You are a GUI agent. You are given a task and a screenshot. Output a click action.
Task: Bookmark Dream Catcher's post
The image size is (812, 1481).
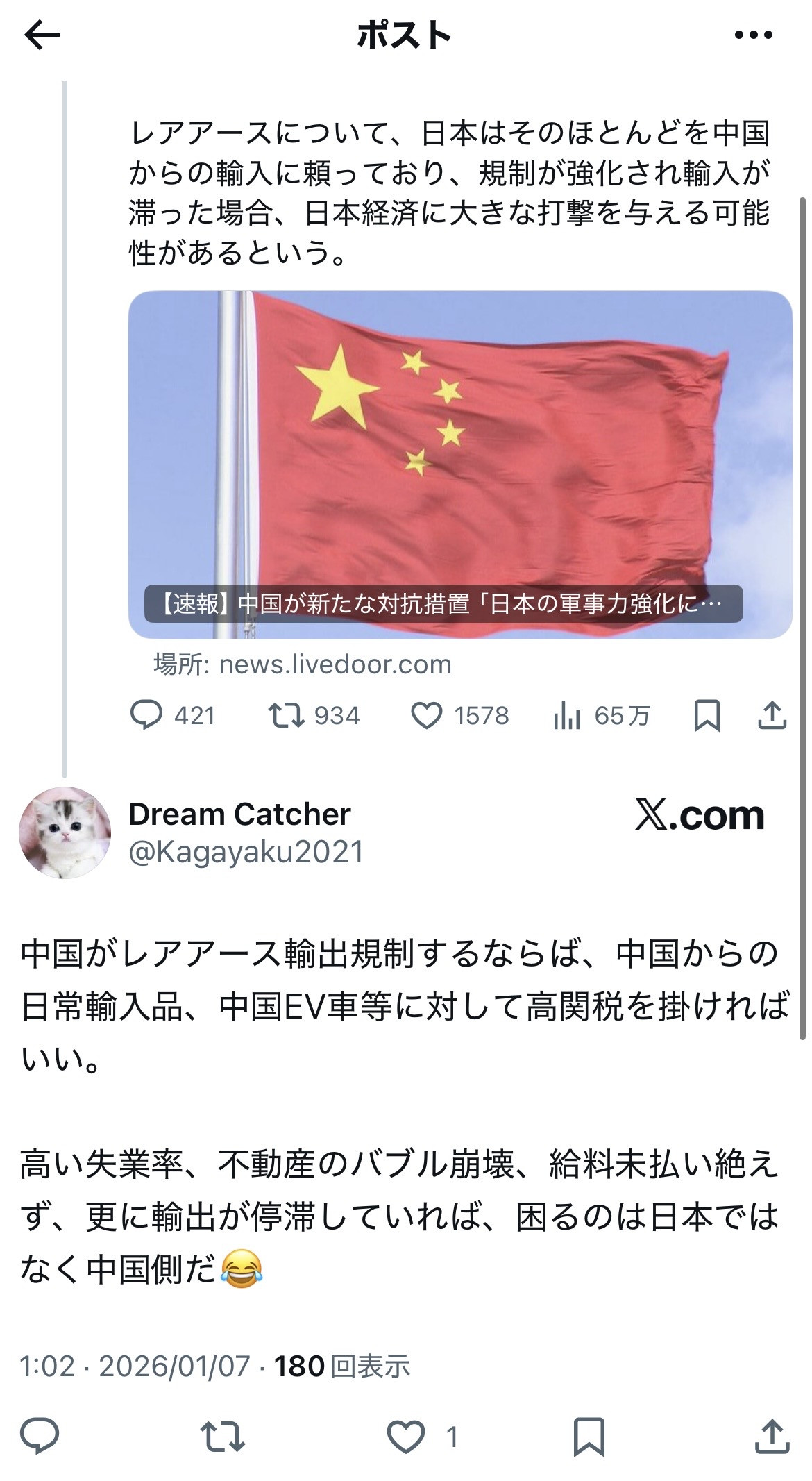click(589, 1437)
